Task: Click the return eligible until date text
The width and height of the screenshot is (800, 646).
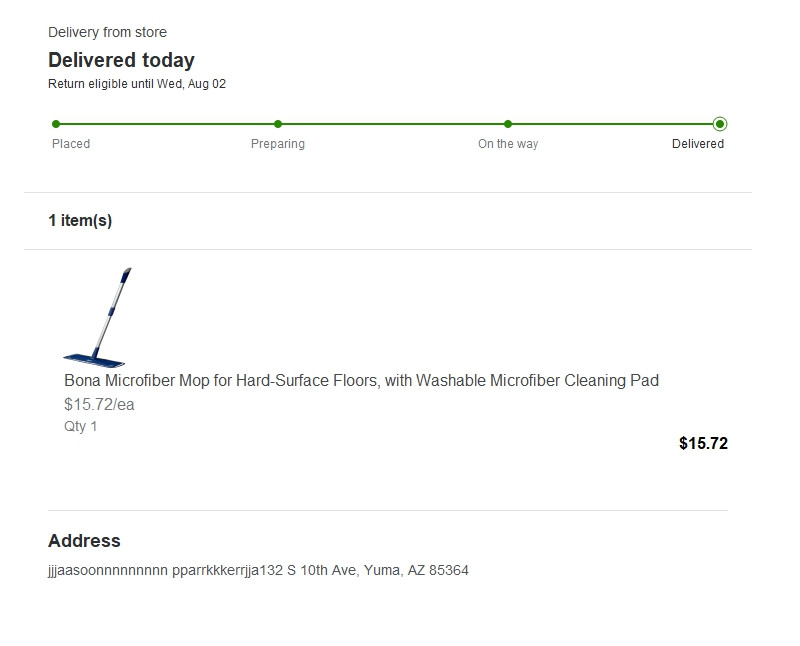Action: click(x=137, y=84)
